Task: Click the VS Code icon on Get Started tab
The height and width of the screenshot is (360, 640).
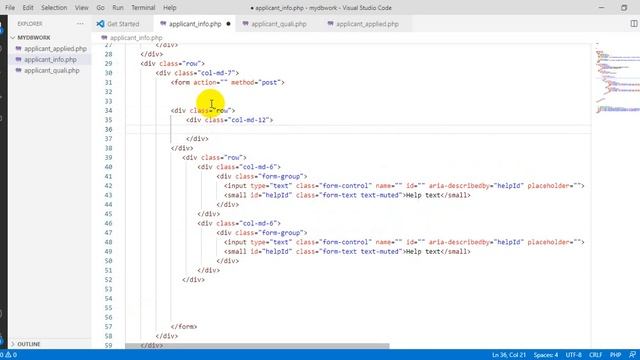Action: pos(100,24)
